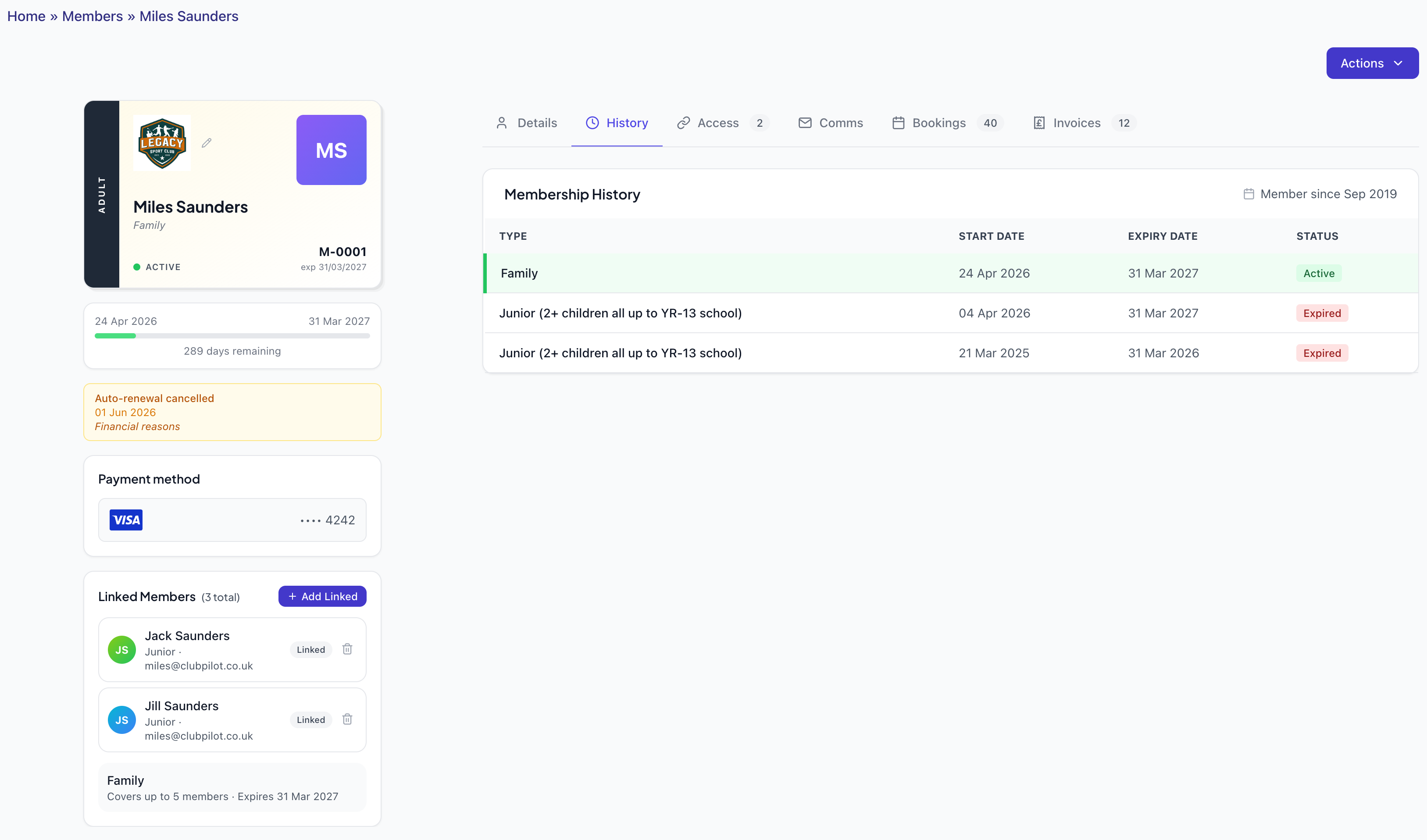Click exp 31/03/2027 on member card

pyautogui.click(x=334, y=267)
